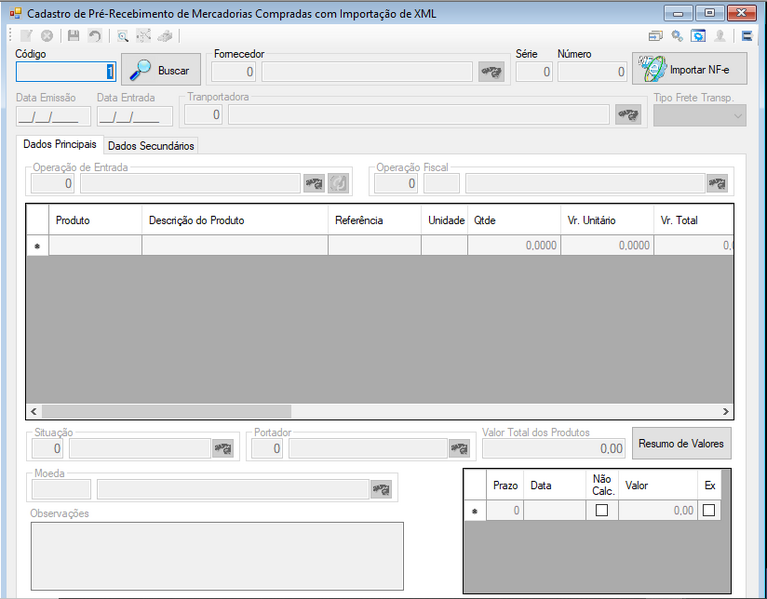
Task: Click the Tranportadora code field
Action: [x=203, y=115]
